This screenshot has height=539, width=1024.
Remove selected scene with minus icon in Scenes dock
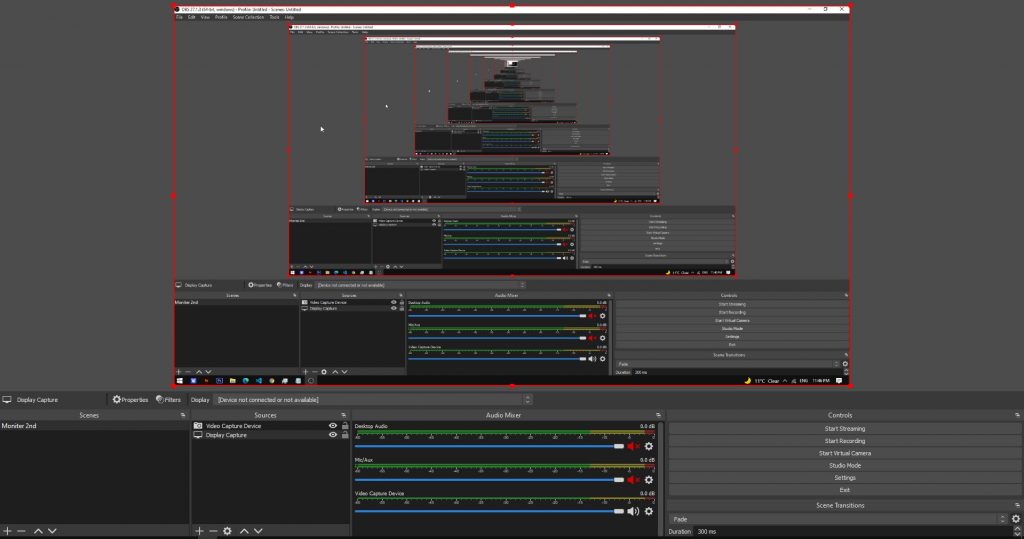tap(22, 531)
